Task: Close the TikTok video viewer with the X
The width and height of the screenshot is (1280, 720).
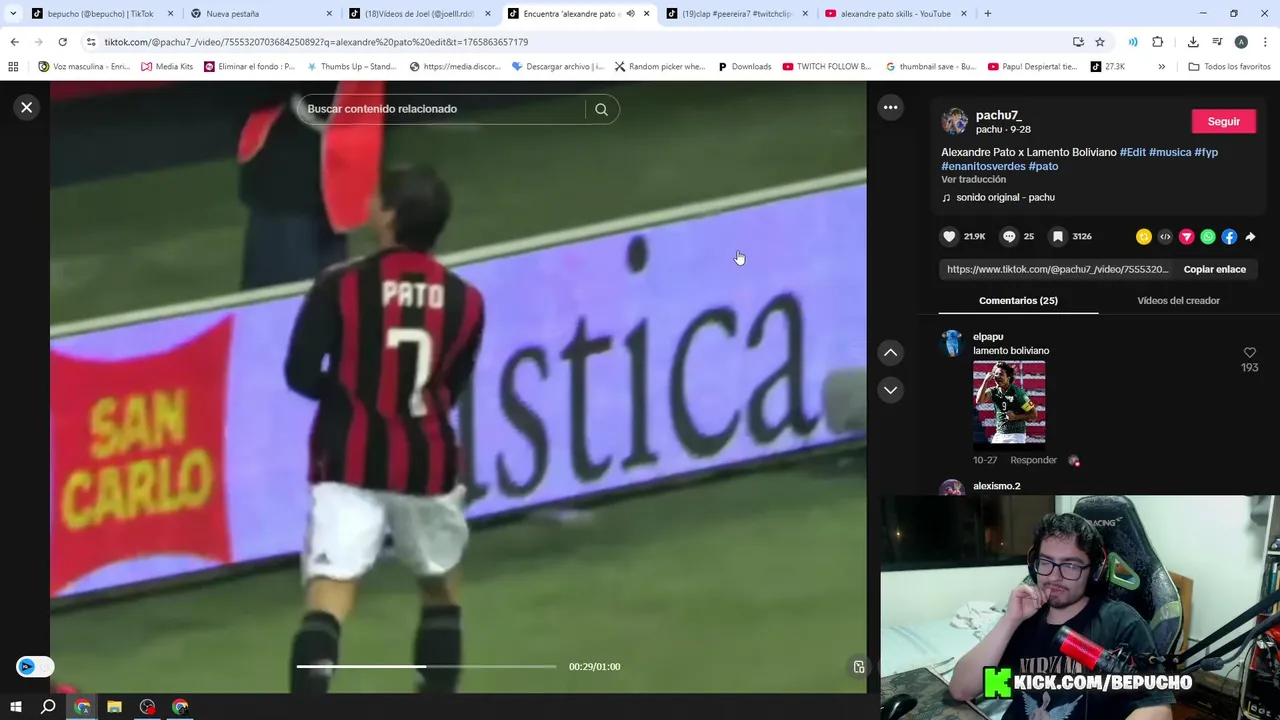Action: coord(27,107)
